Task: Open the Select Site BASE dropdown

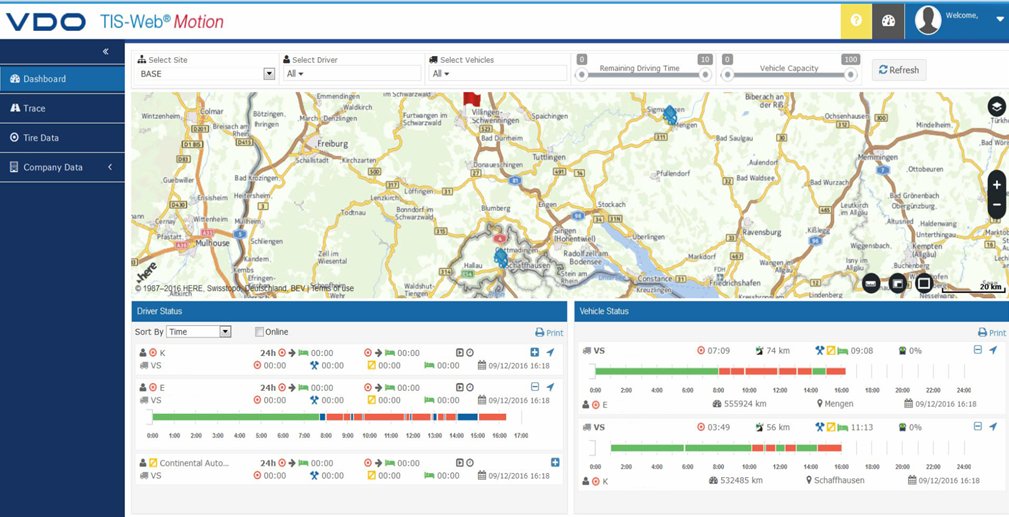Action: pyautogui.click(x=207, y=74)
